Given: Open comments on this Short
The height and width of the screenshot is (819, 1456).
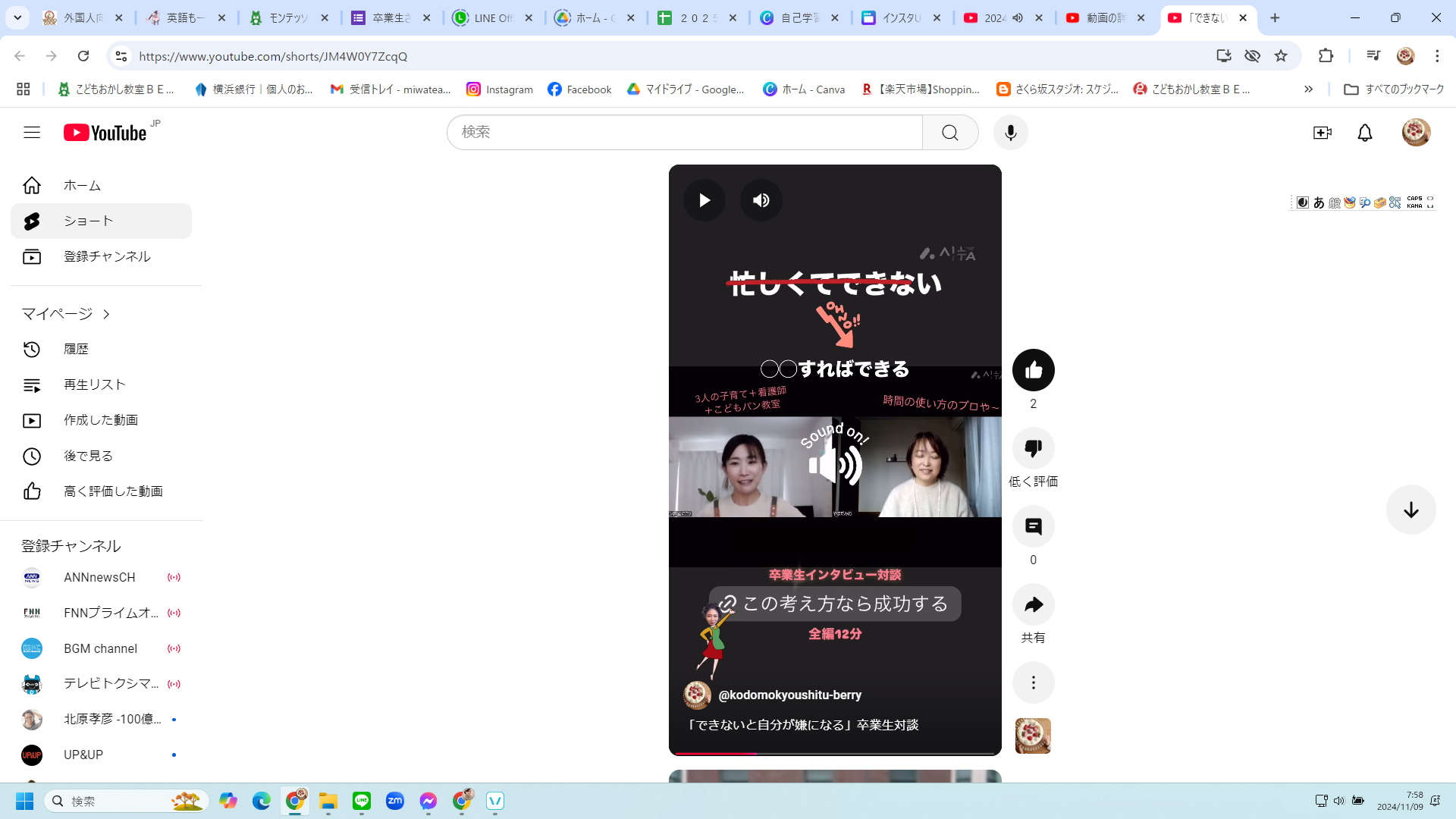Looking at the screenshot, I should 1033,526.
